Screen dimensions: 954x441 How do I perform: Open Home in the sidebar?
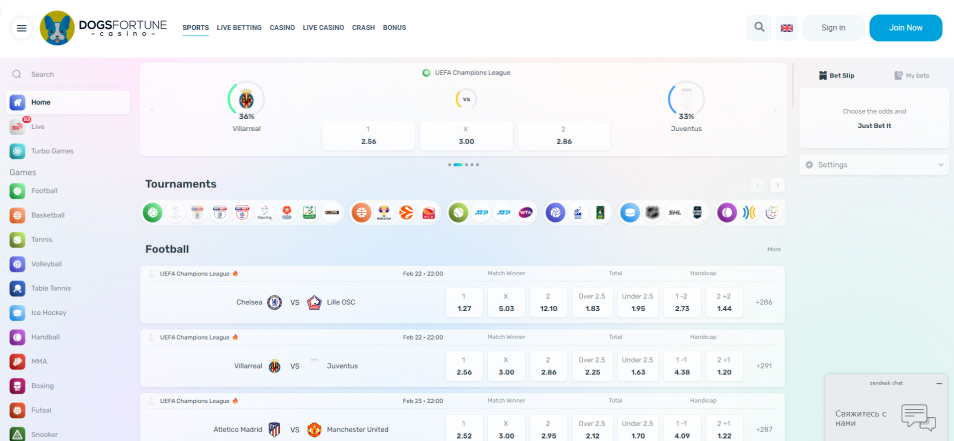click(68, 102)
